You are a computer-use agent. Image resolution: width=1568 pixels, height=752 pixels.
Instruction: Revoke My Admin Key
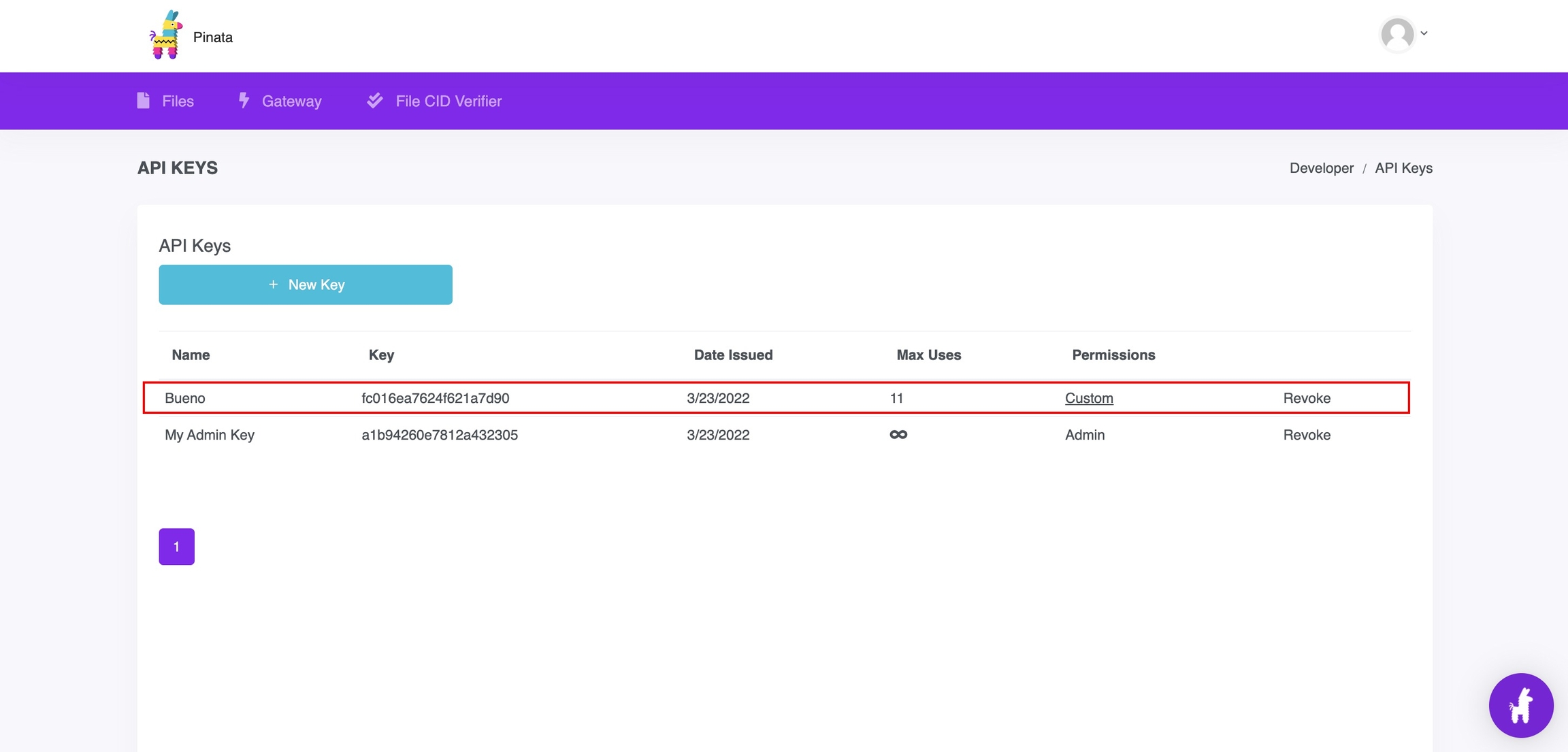point(1307,435)
